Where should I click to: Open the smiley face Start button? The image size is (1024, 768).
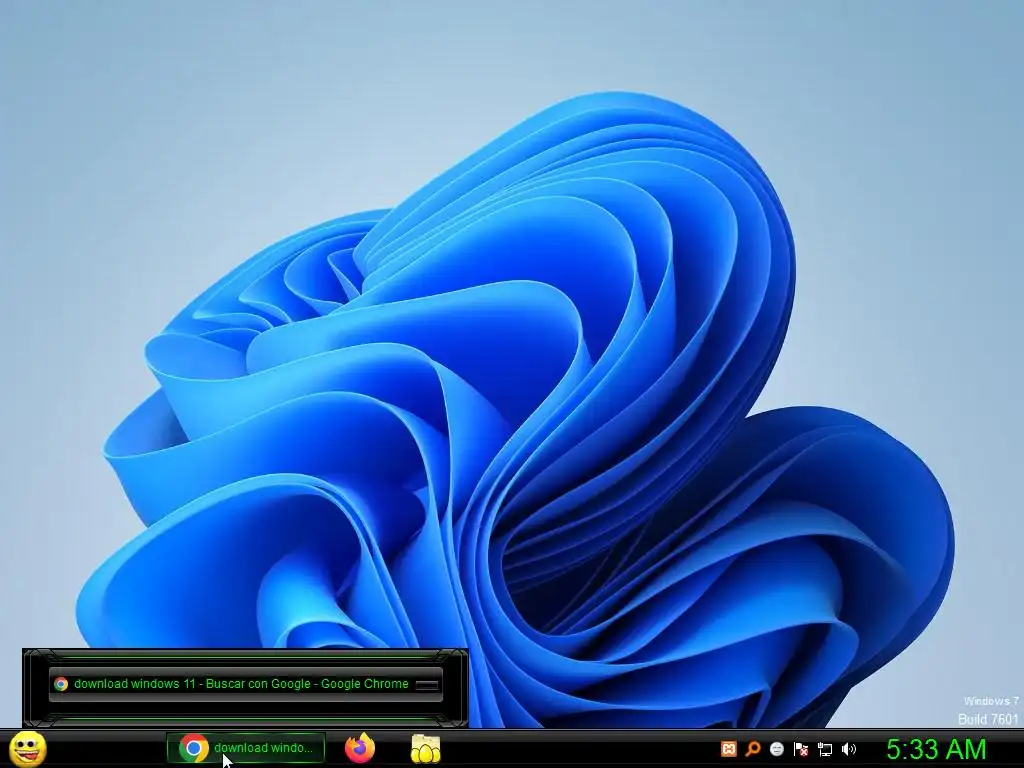[28, 748]
